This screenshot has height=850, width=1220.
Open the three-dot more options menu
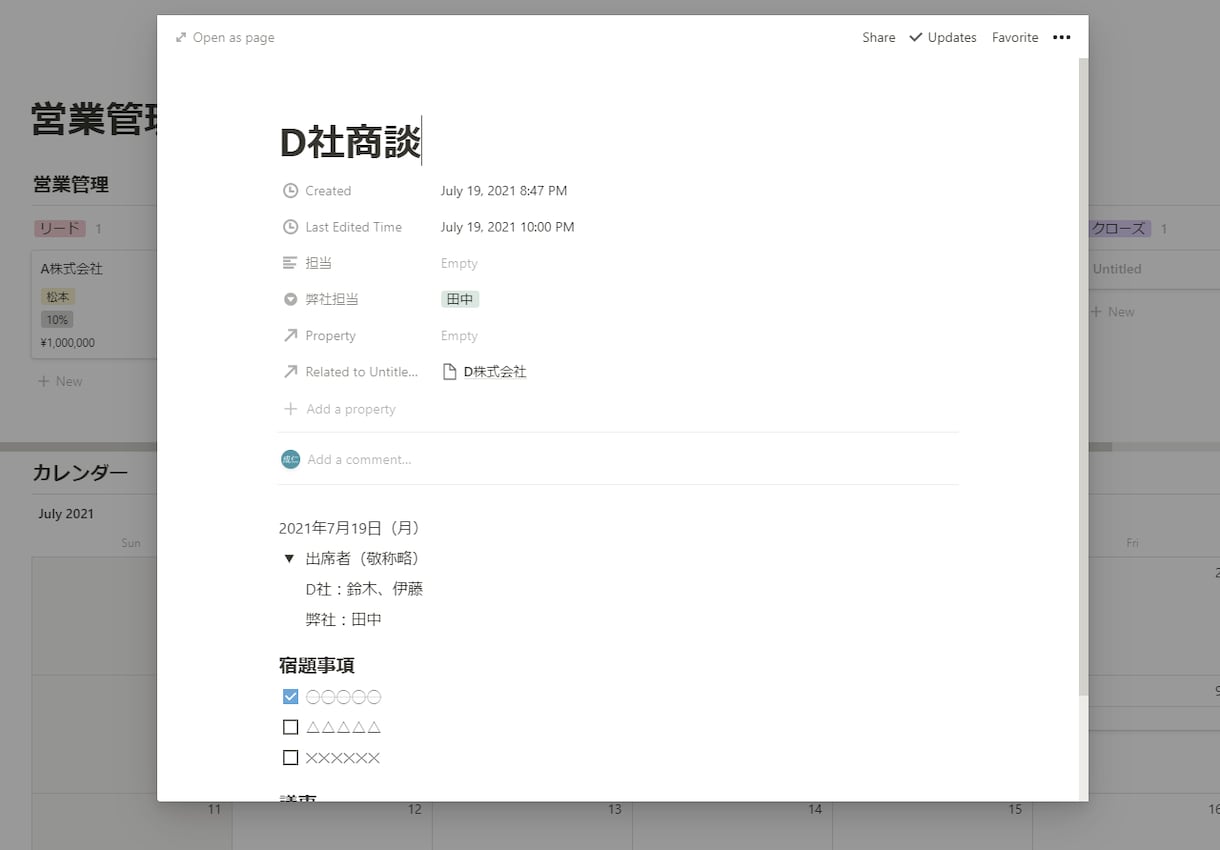(x=1062, y=38)
